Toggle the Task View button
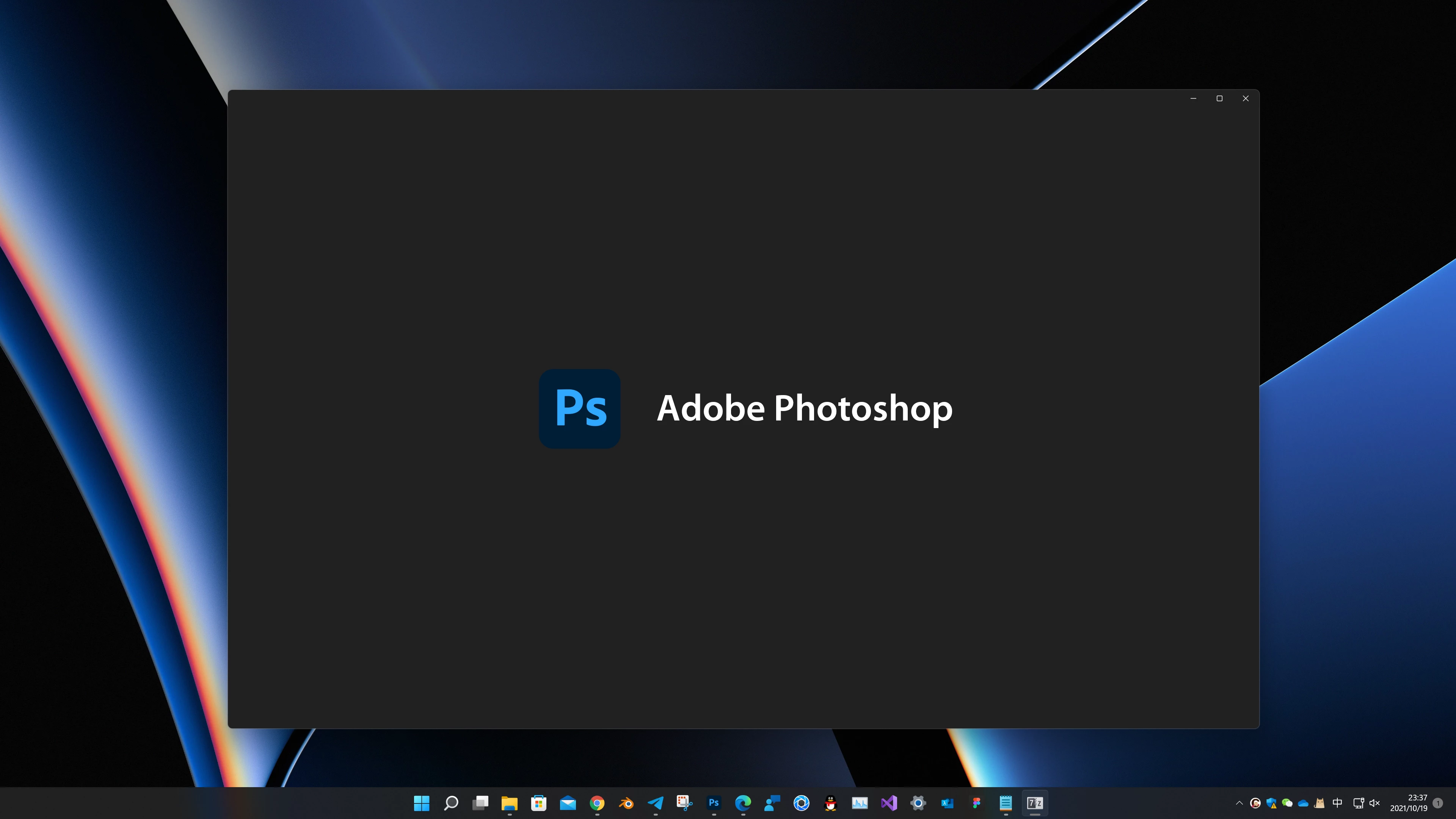Image resolution: width=1456 pixels, height=819 pixels. pos(480,803)
